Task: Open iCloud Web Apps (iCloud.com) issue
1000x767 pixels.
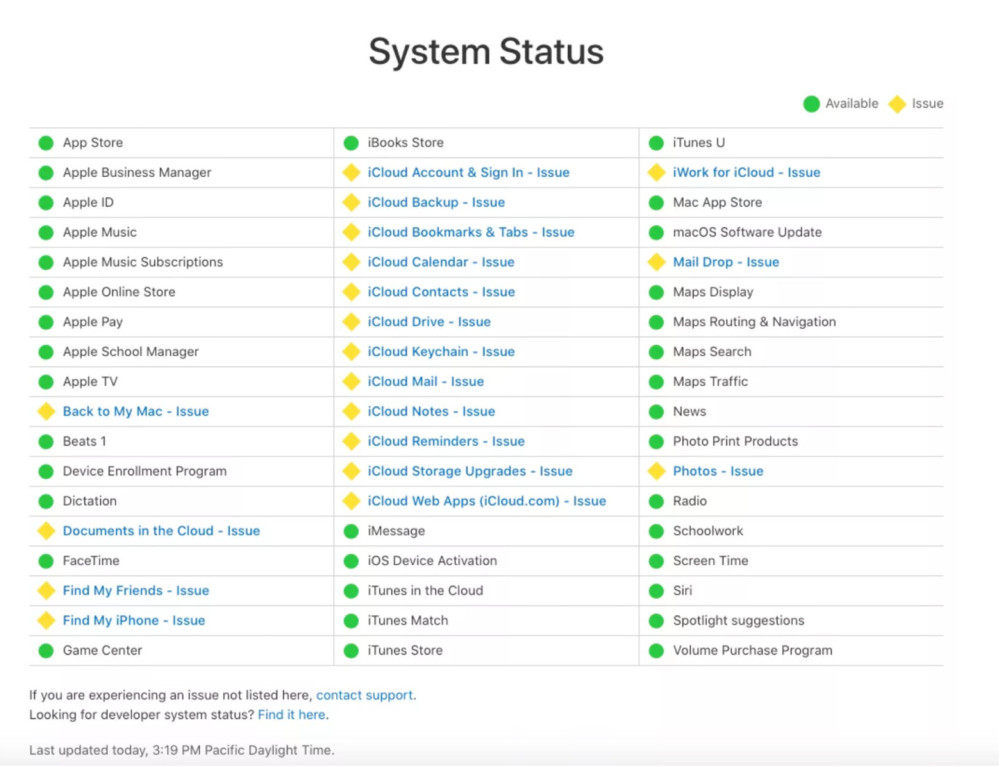Action: 486,501
